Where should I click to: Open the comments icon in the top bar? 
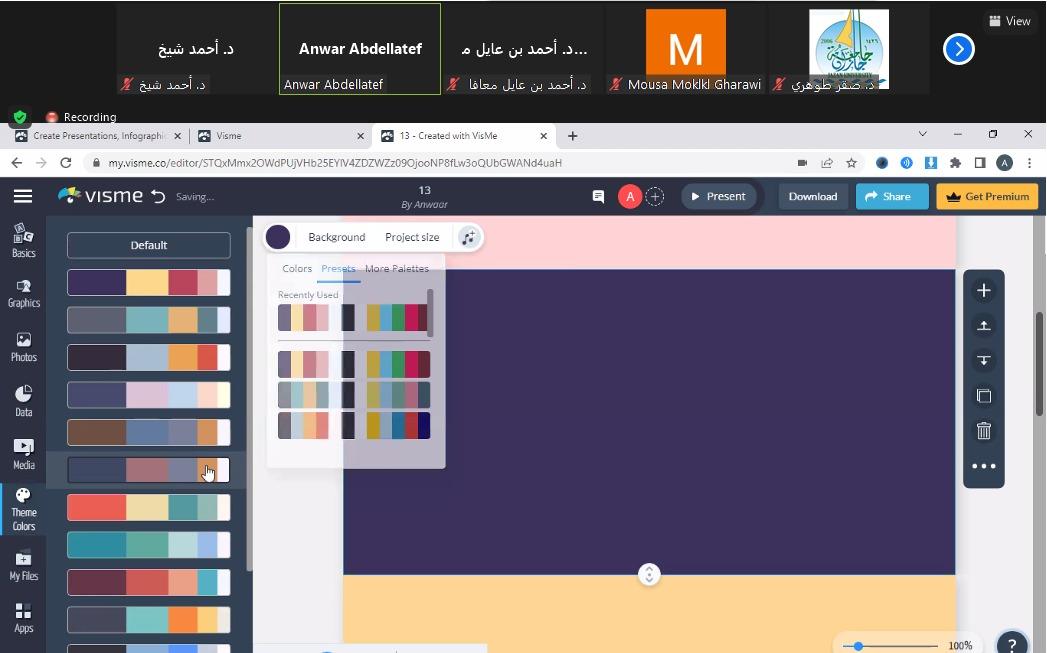(x=598, y=197)
